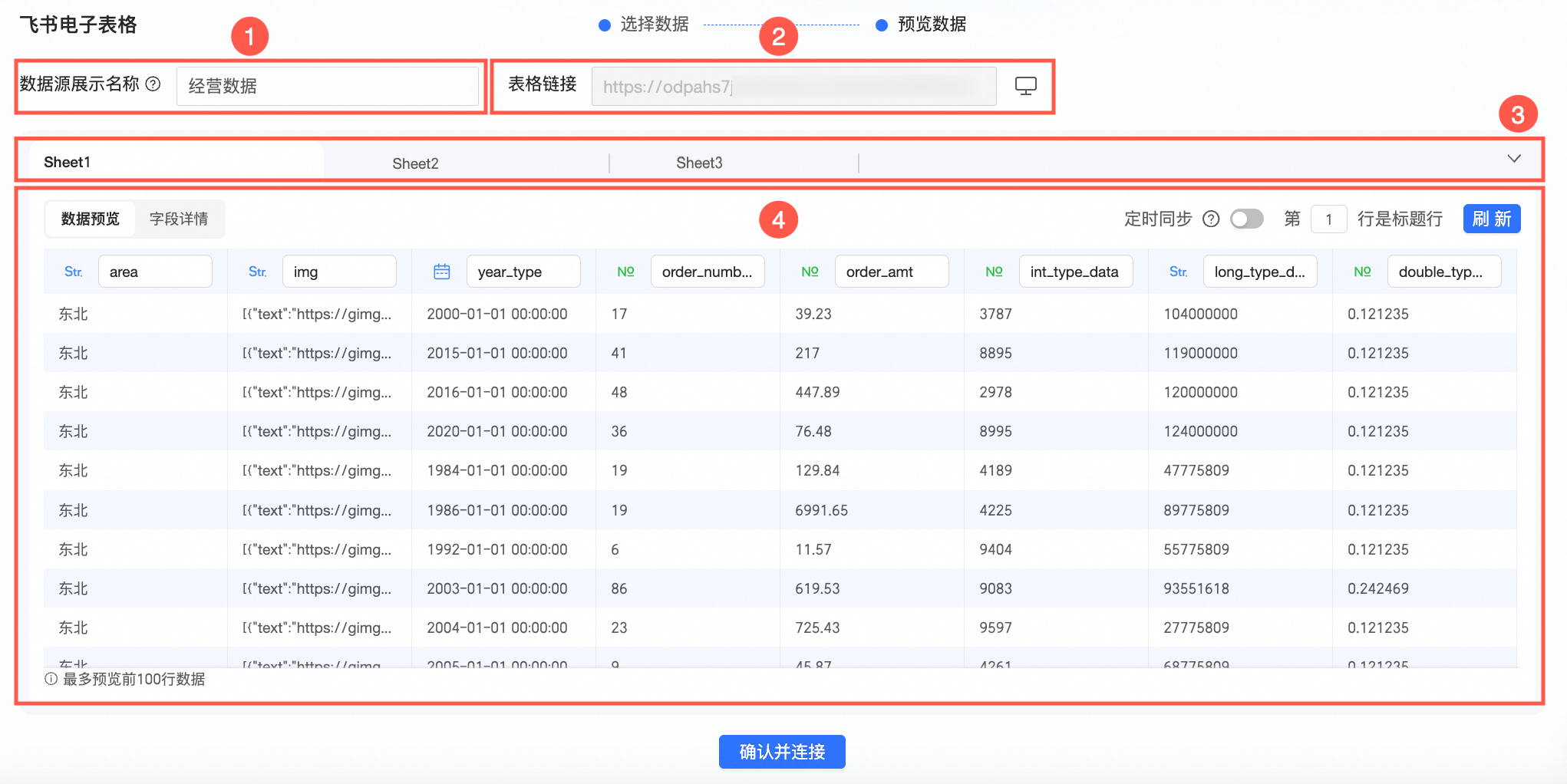The height and width of the screenshot is (784, 1567).
Task: Click the 飞书电子表格 title
Action: [x=78, y=25]
